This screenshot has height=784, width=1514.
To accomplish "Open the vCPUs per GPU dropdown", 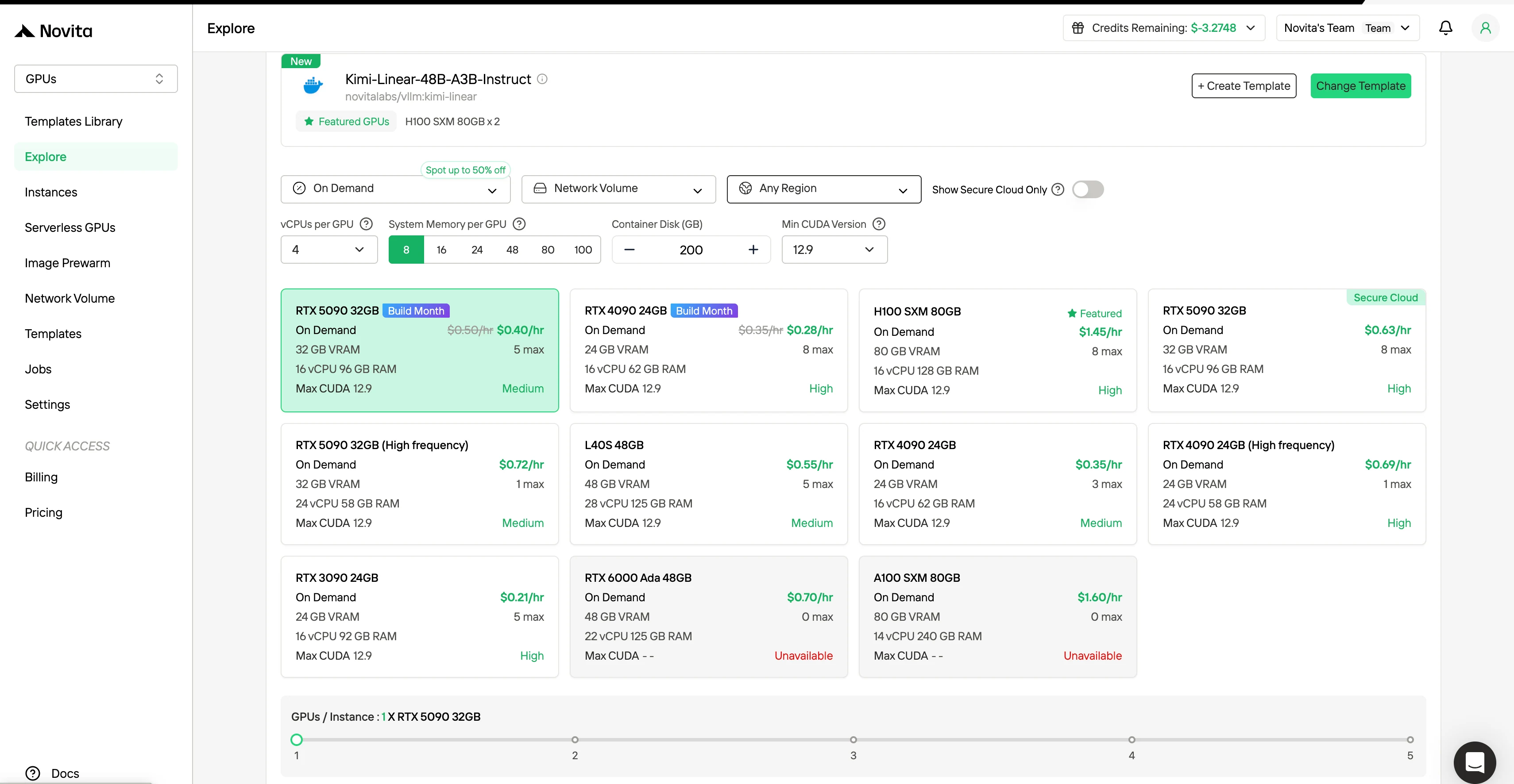I will point(329,250).
